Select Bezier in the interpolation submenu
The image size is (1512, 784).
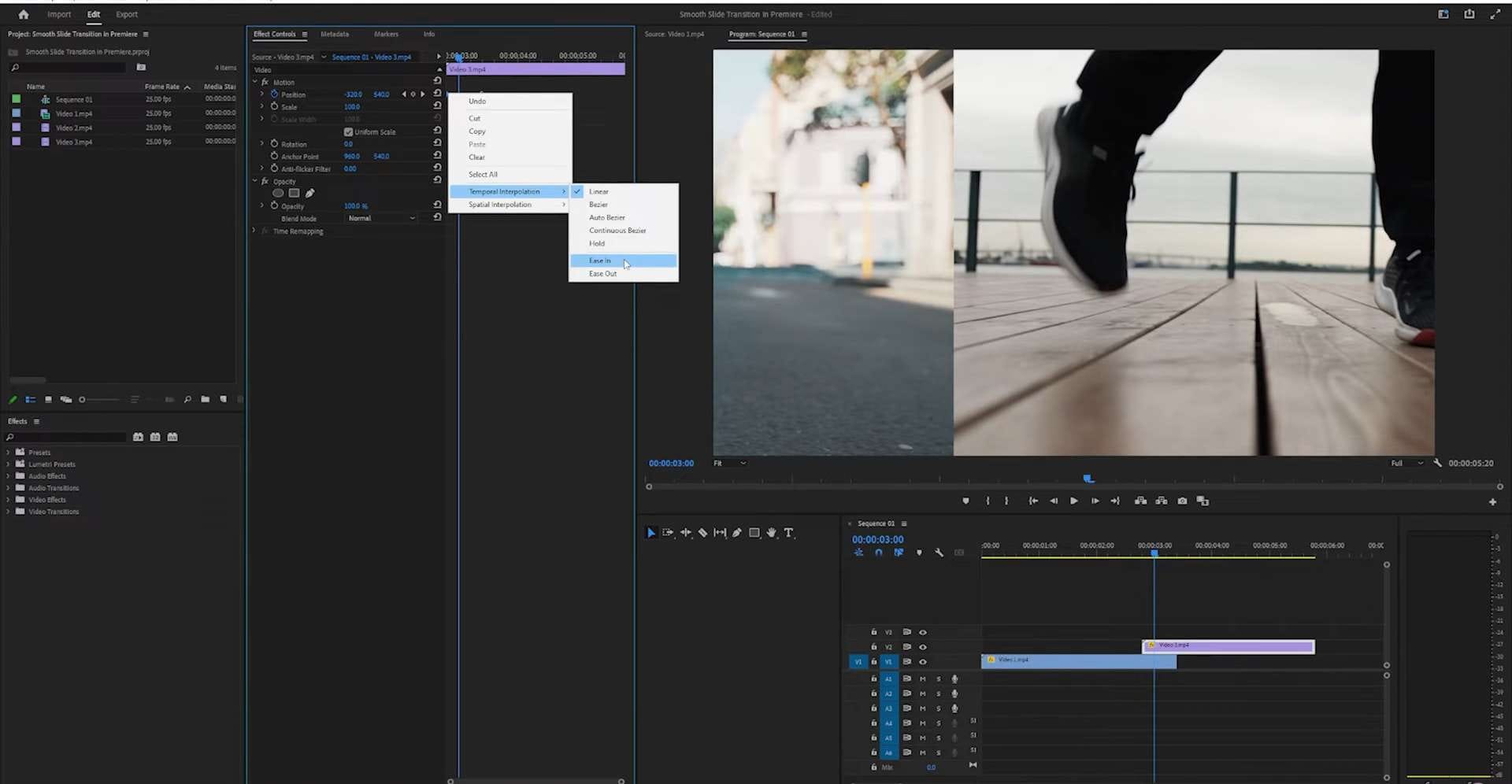pos(598,205)
